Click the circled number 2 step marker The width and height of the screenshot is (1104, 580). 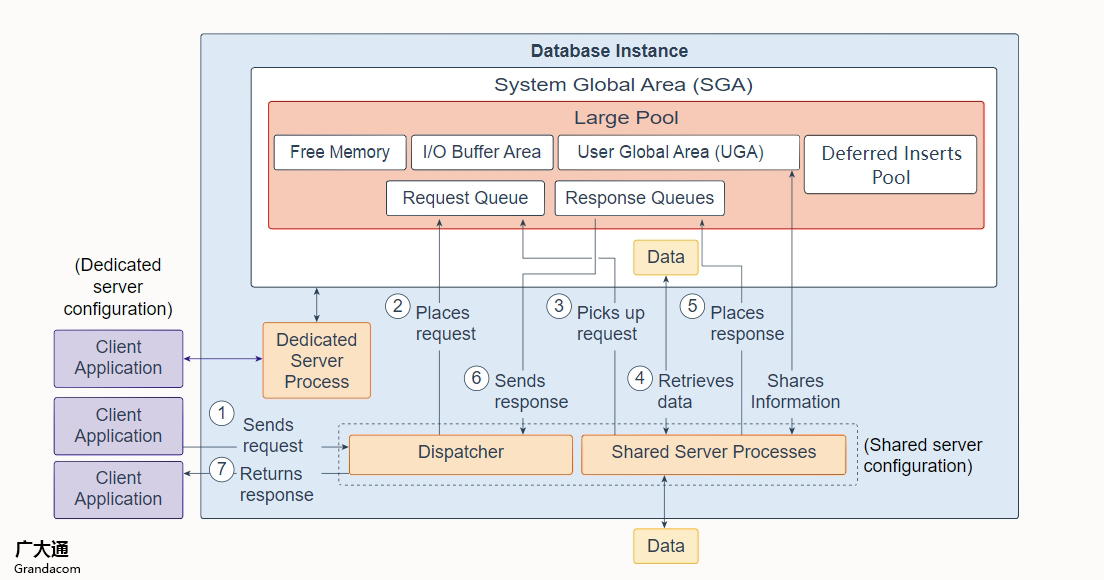(398, 305)
